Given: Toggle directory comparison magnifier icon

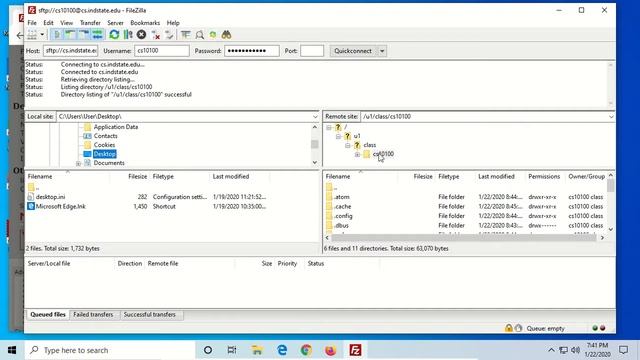Looking at the screenshot, I should click(199, 35).
